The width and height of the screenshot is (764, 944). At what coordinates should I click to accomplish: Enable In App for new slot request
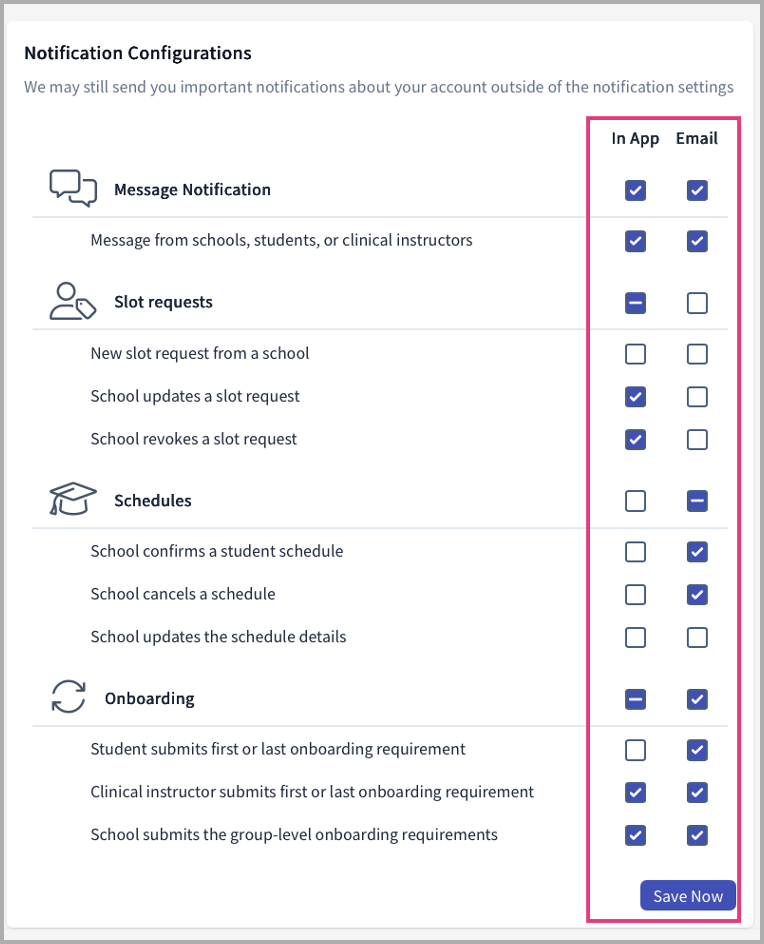[x=635, y=354]
